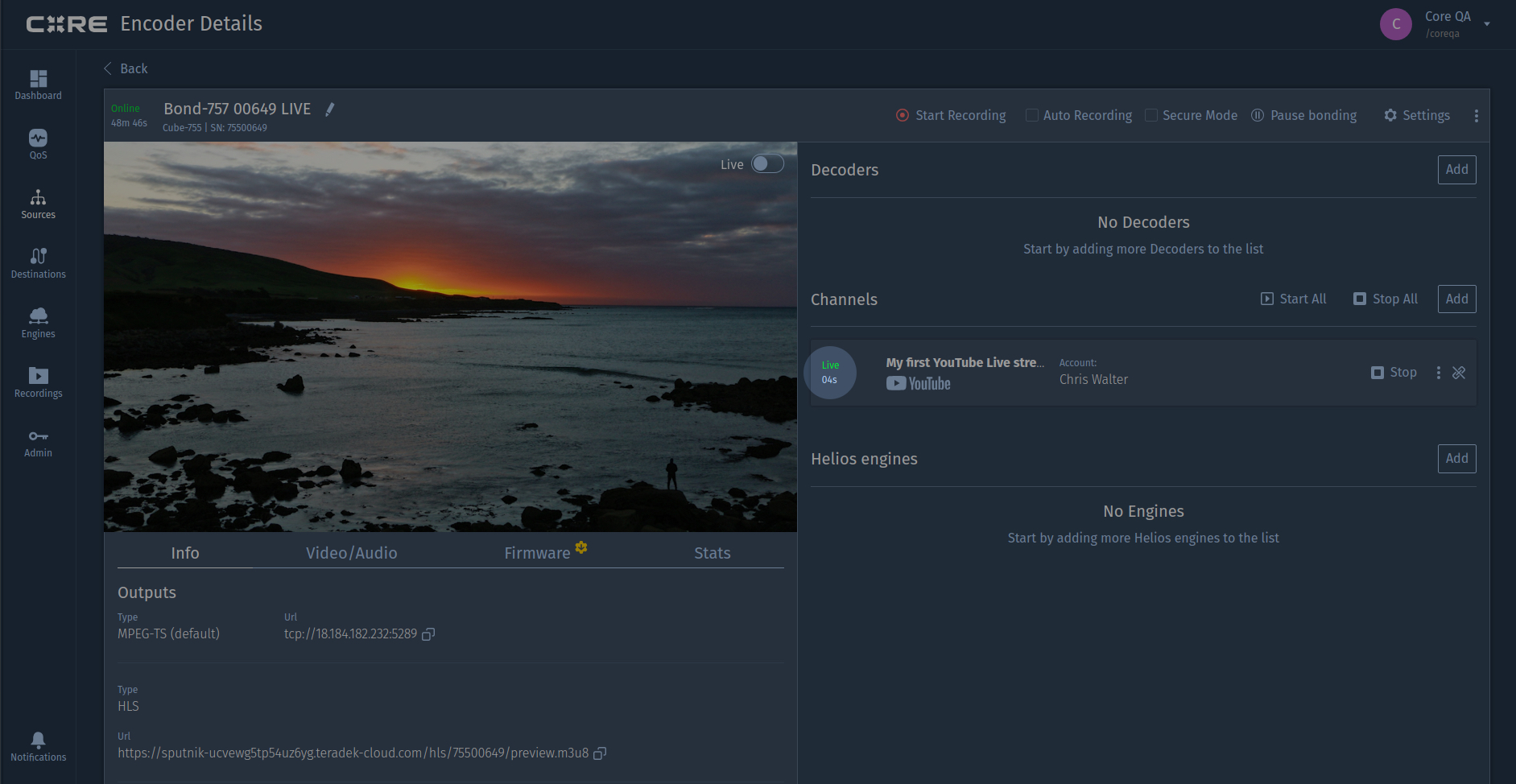The width and height of the screenshot is (1516, 784).
Task: Enable the Auto Recording checkbox
Action: 1031,116
